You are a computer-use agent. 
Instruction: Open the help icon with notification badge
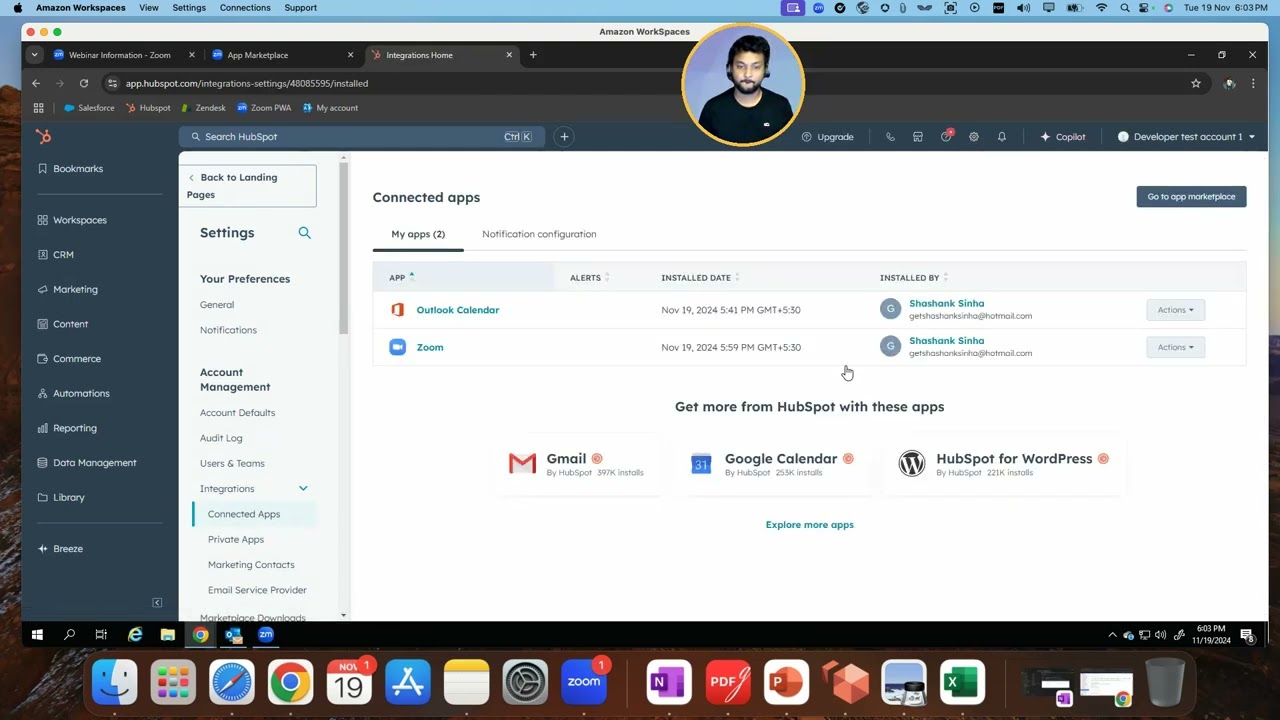click(946, 137)
